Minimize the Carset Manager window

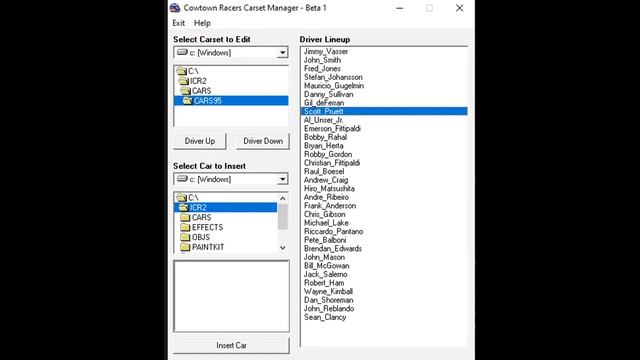coord(400,8)
